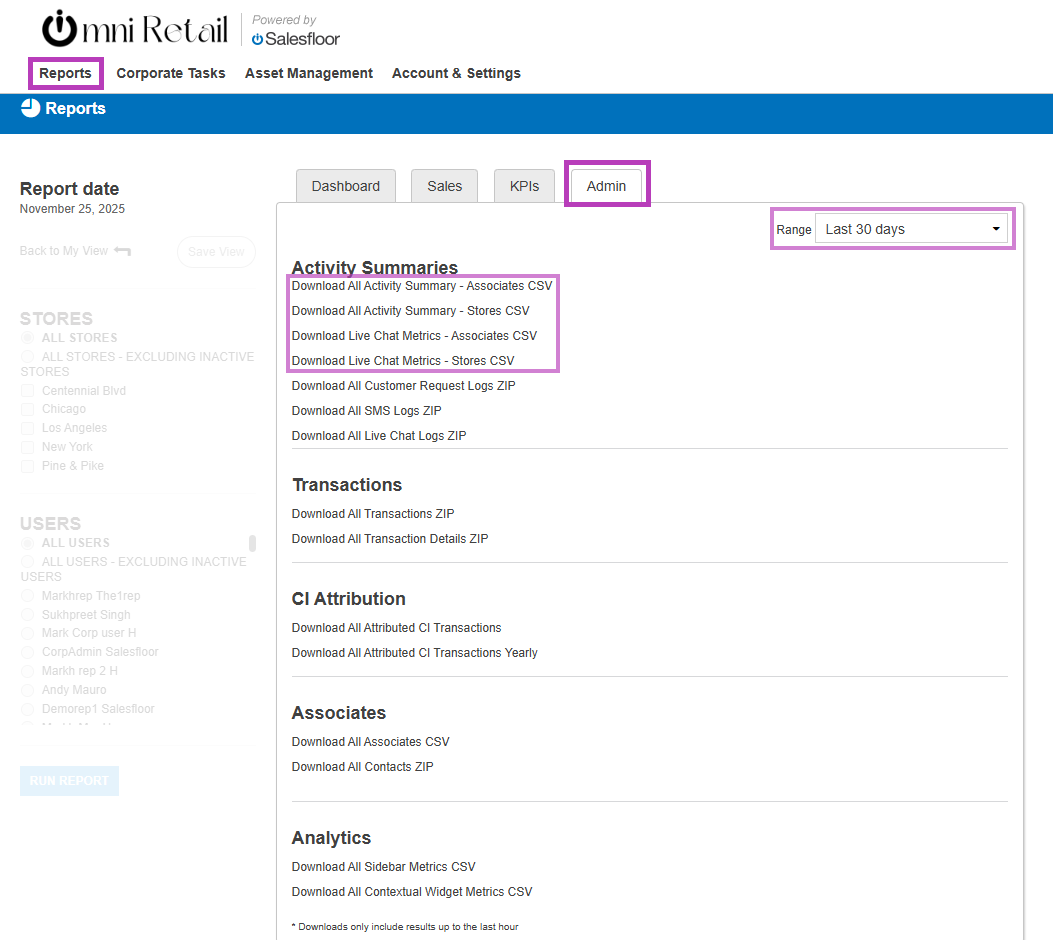Click the Salesfloor logo
The image size is (1053, 940).
(x=296, y=39)
